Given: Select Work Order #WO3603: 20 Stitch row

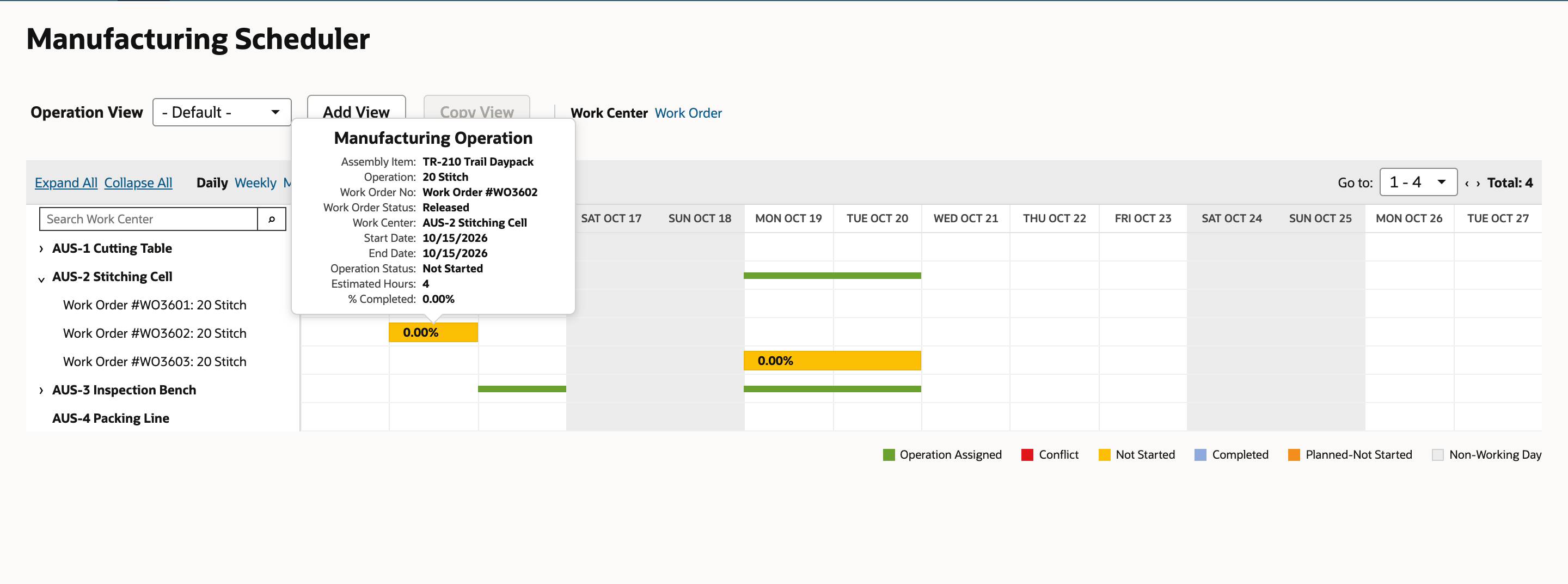Looking at the screenshot, I should 155,362.
